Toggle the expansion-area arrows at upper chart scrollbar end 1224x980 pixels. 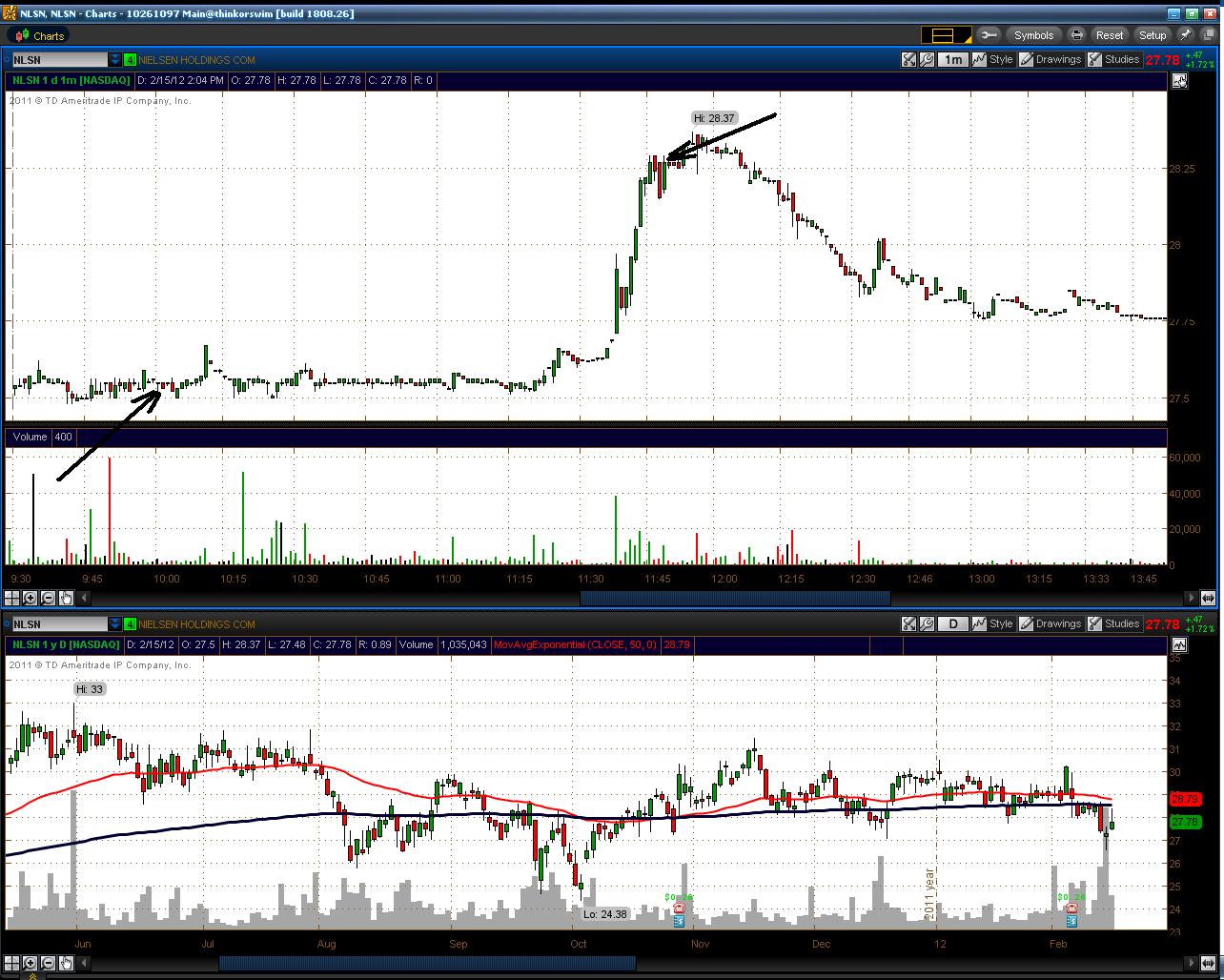point(1208,598)
